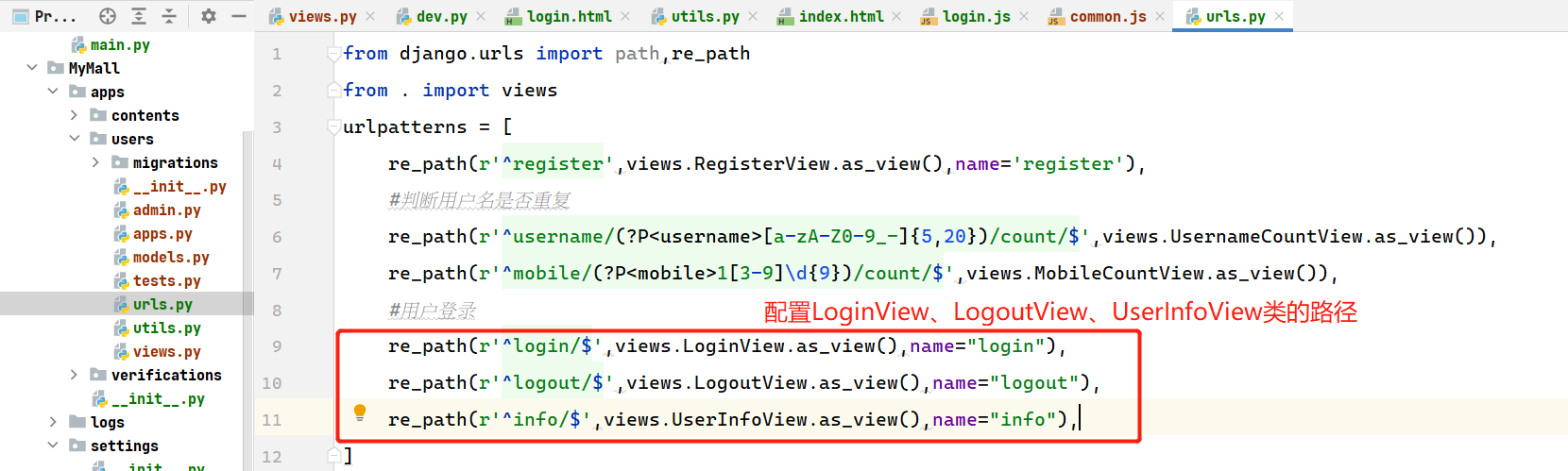Hide the Project tool window with minus icon
The height and width of the screenshot is (471, 1568).
(239, 16)
